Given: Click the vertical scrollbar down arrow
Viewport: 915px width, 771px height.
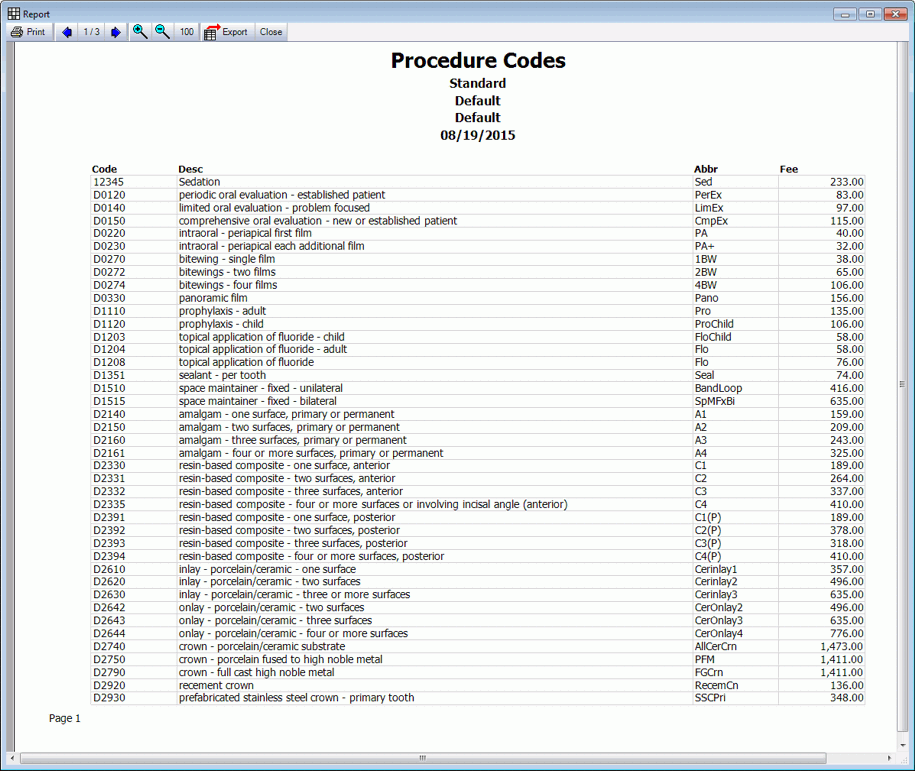Looking at the screenshot, I should click(x=903, y=745).
